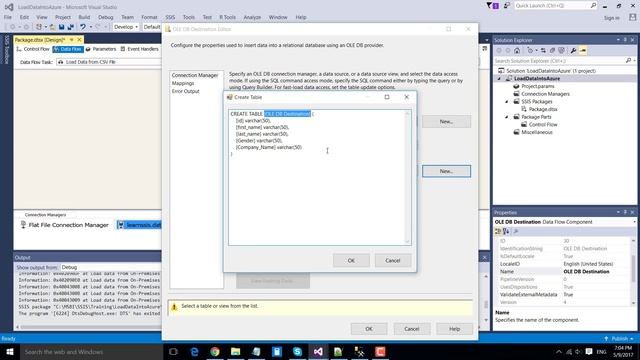Select Package.dtsx in Solution Explorer
640x360 pixels.
coord(543,109)
